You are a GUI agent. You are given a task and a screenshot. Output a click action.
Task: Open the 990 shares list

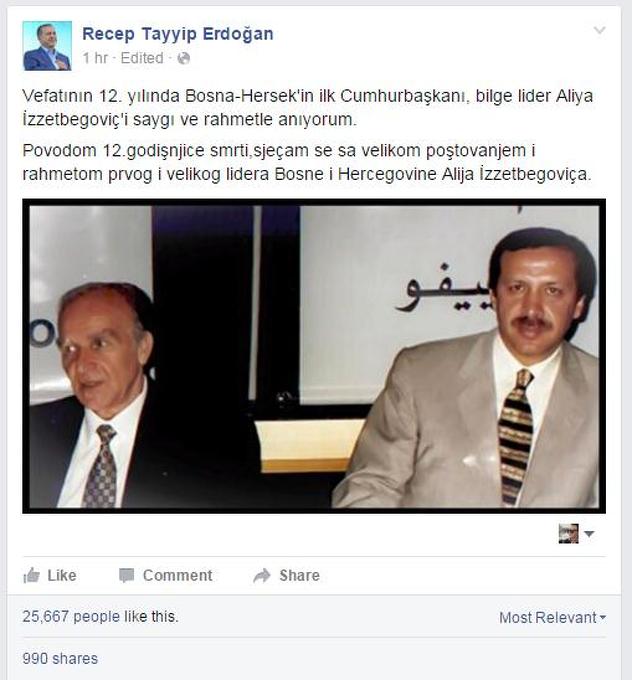point(60,658)
